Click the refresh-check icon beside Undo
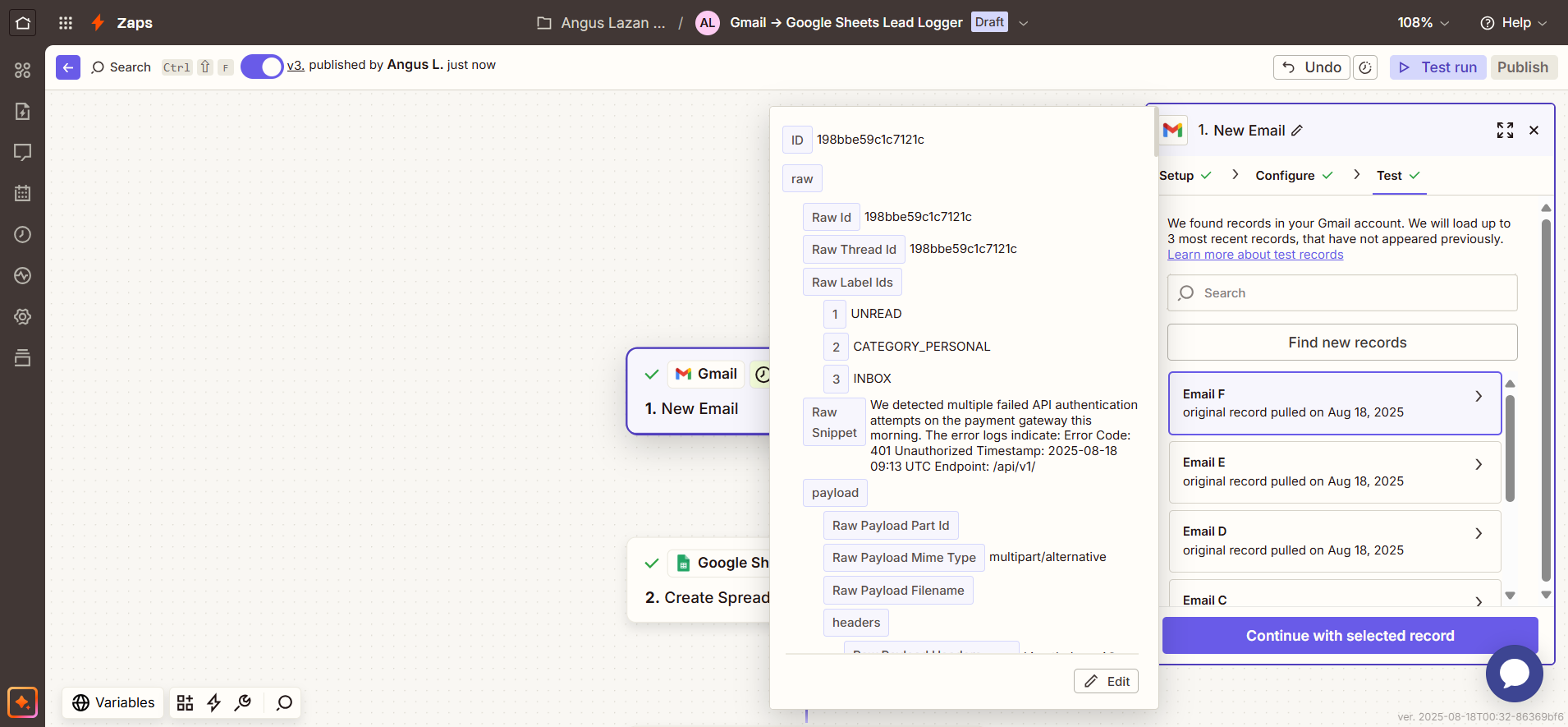Image resolution: width=1568 pixels, height=727 pixels. point(1364,67)
